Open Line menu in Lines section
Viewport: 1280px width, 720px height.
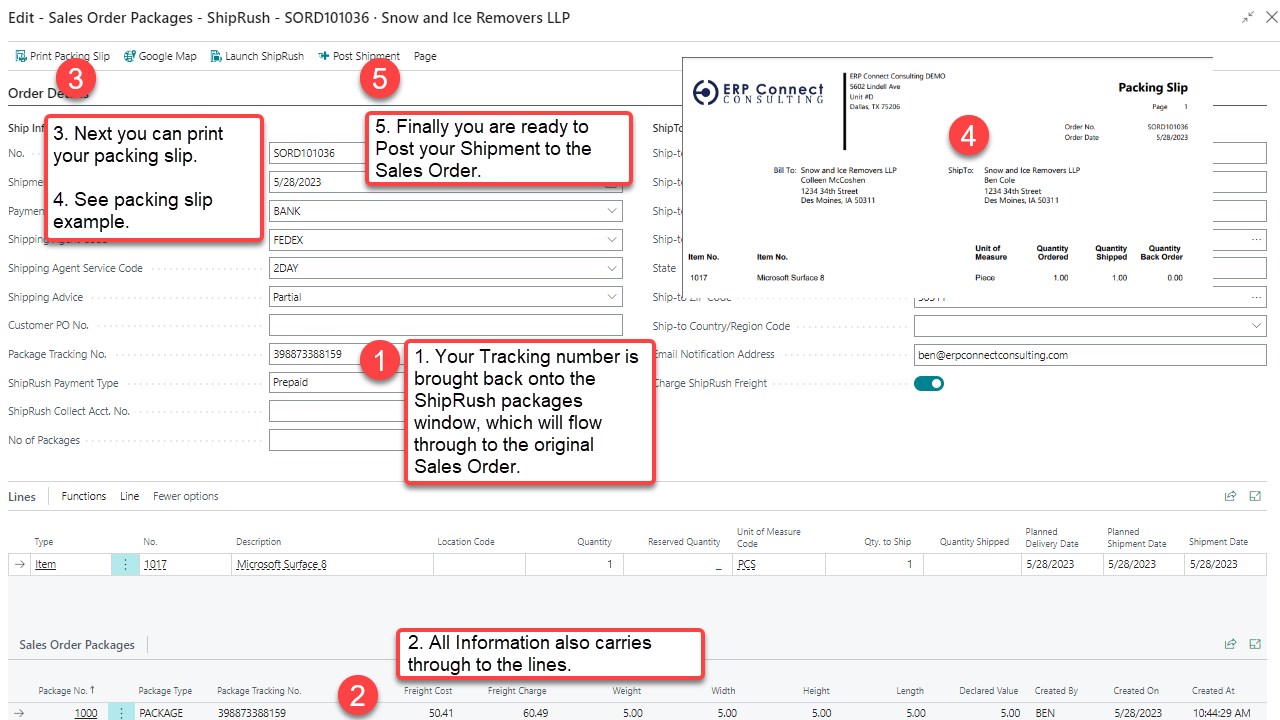point(130,496)
